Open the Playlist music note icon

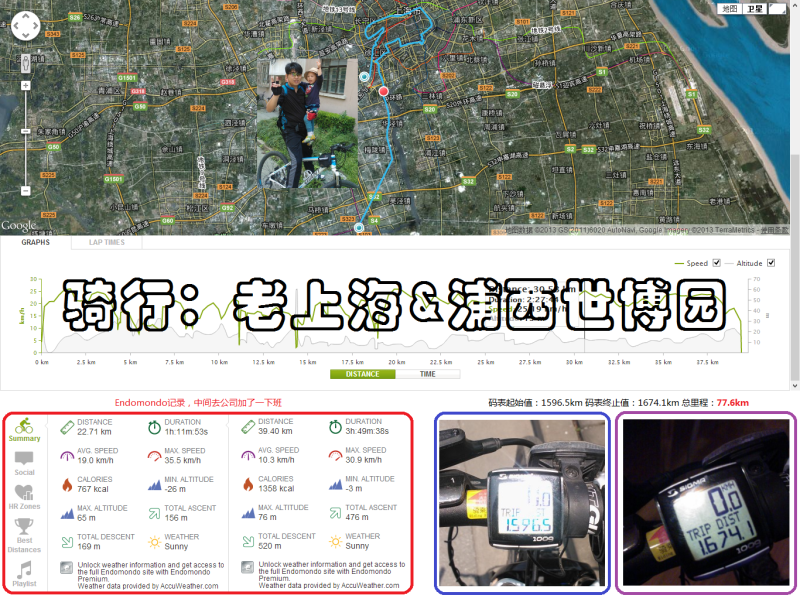click(x=24, y=570)
